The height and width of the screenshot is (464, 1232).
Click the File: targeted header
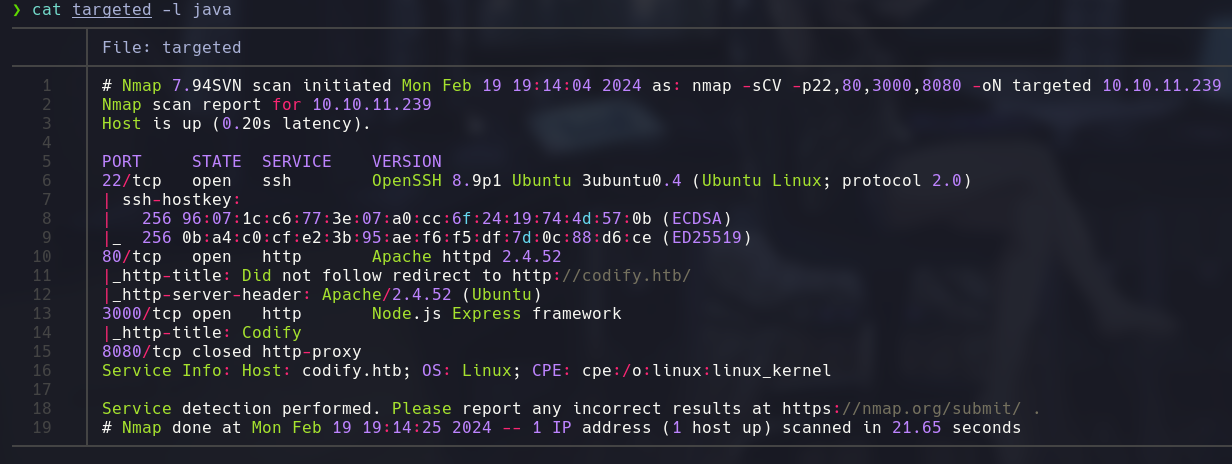coord(171,47)
